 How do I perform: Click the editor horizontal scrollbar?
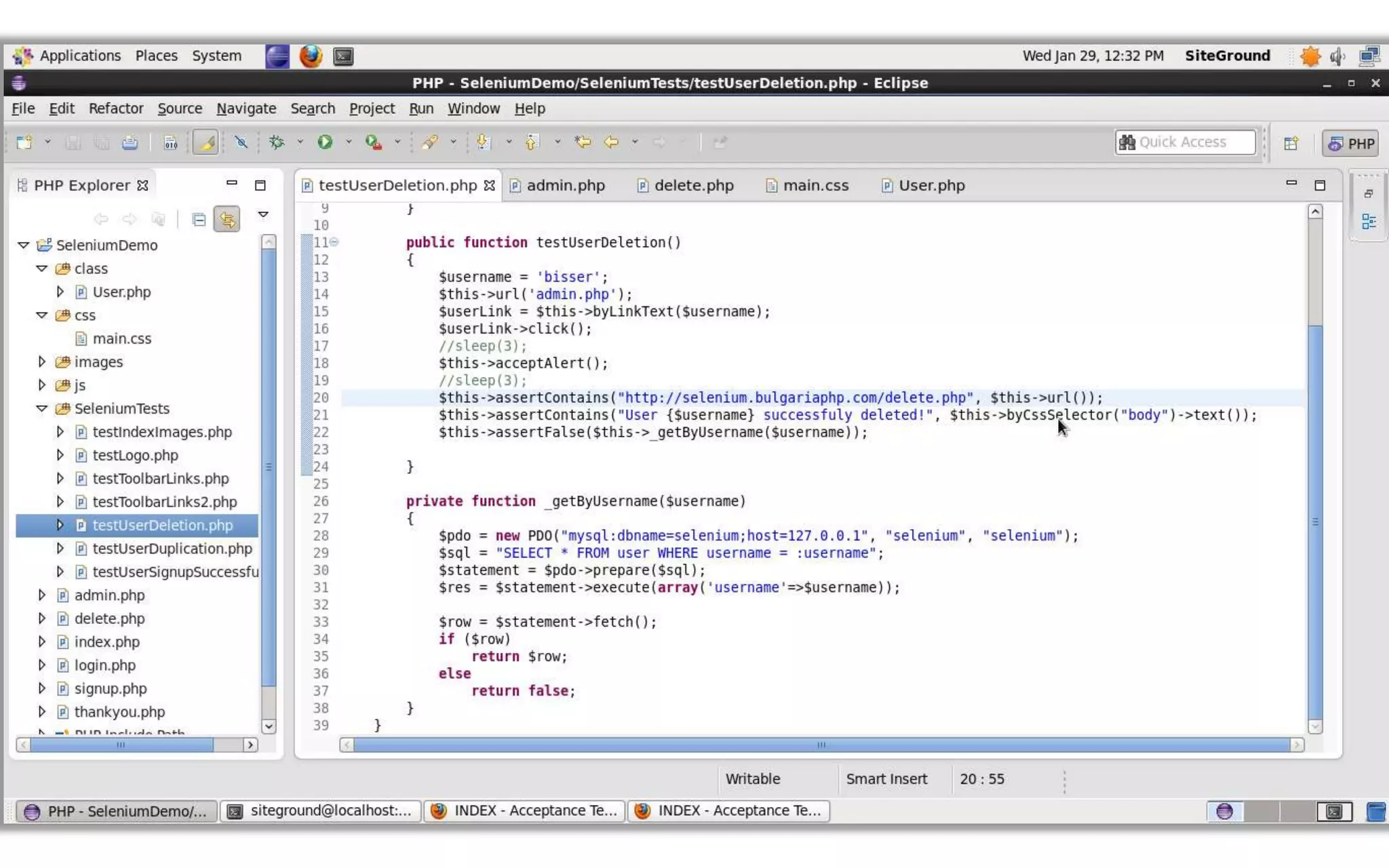(x=821, y=745)
